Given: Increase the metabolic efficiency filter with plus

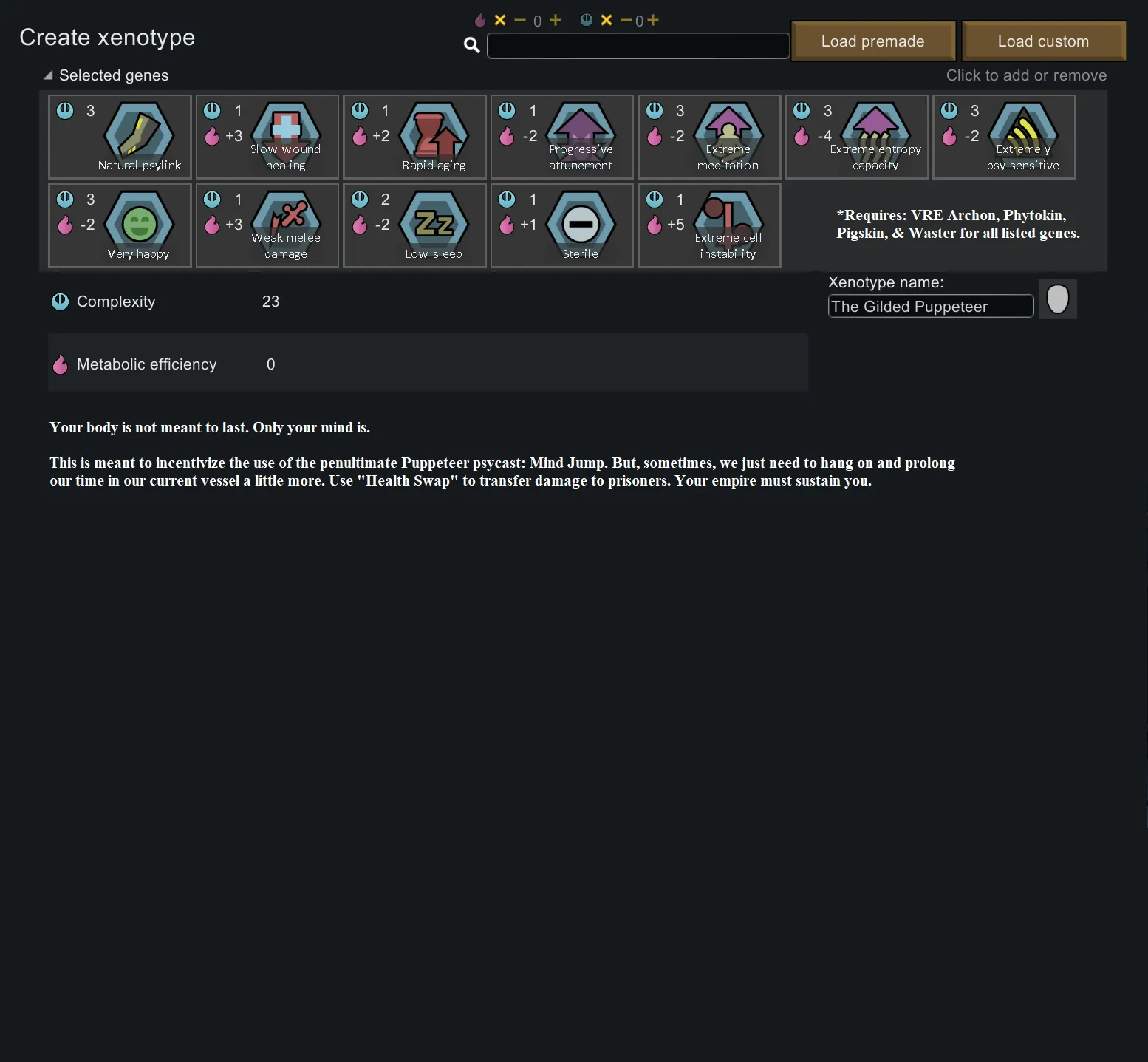Looking at the screenshot, I should (556, 21).
